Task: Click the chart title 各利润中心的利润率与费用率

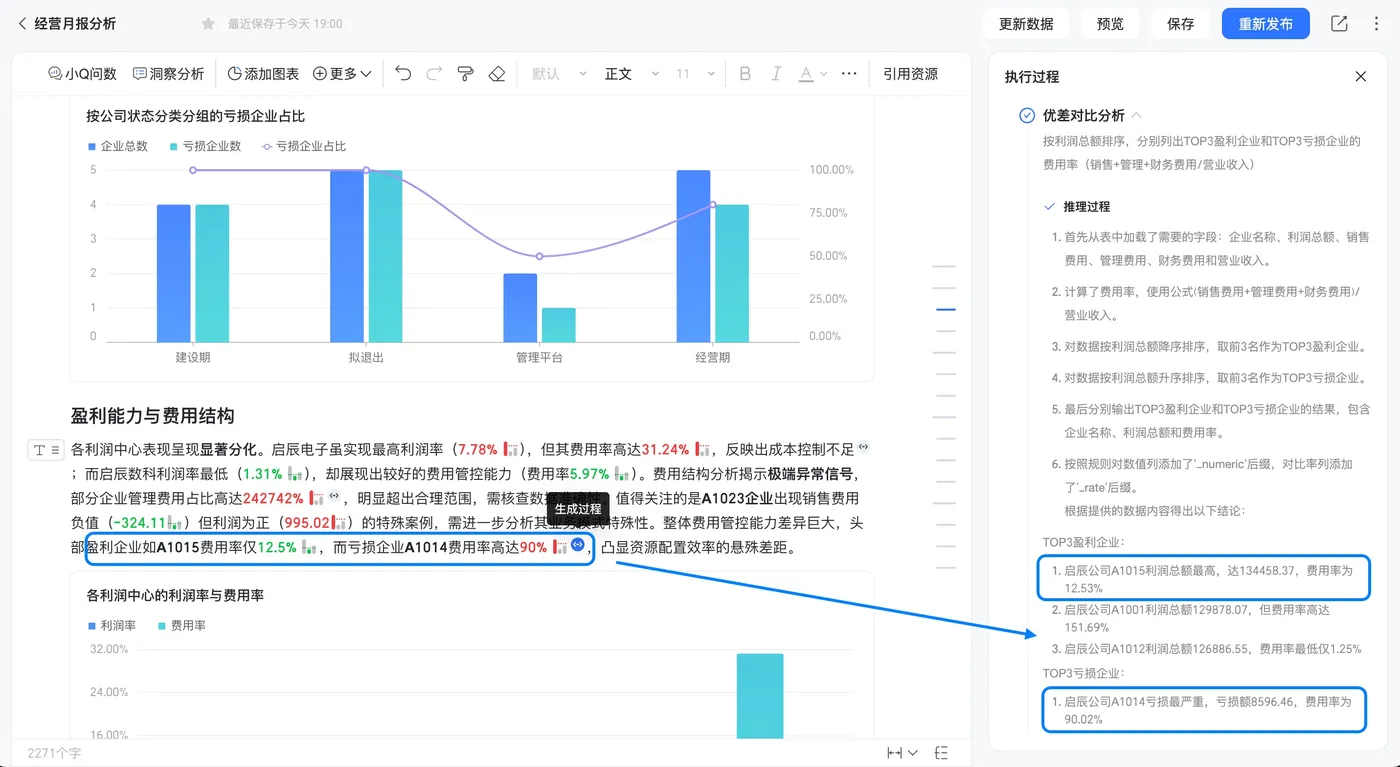Action: tap(175, 596)
